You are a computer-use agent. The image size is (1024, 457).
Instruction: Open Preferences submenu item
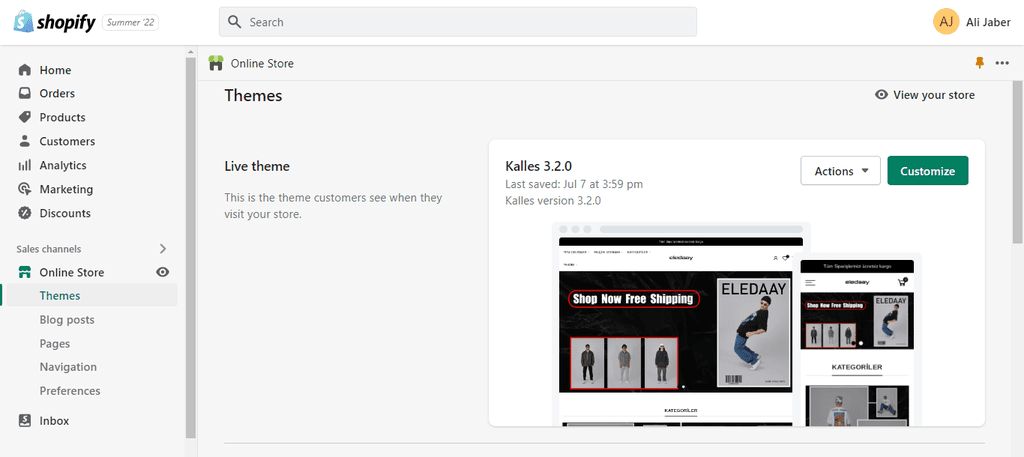coord(70,390)
